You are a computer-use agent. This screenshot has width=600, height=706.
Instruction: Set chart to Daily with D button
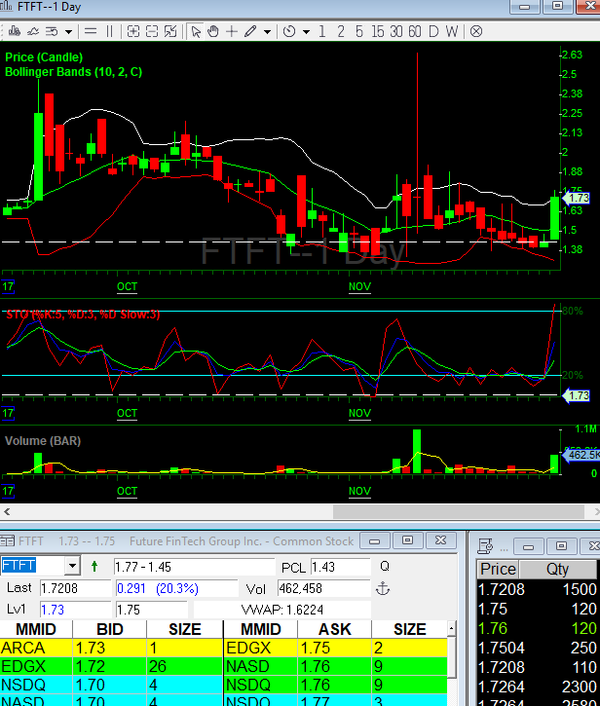point(434,31)
